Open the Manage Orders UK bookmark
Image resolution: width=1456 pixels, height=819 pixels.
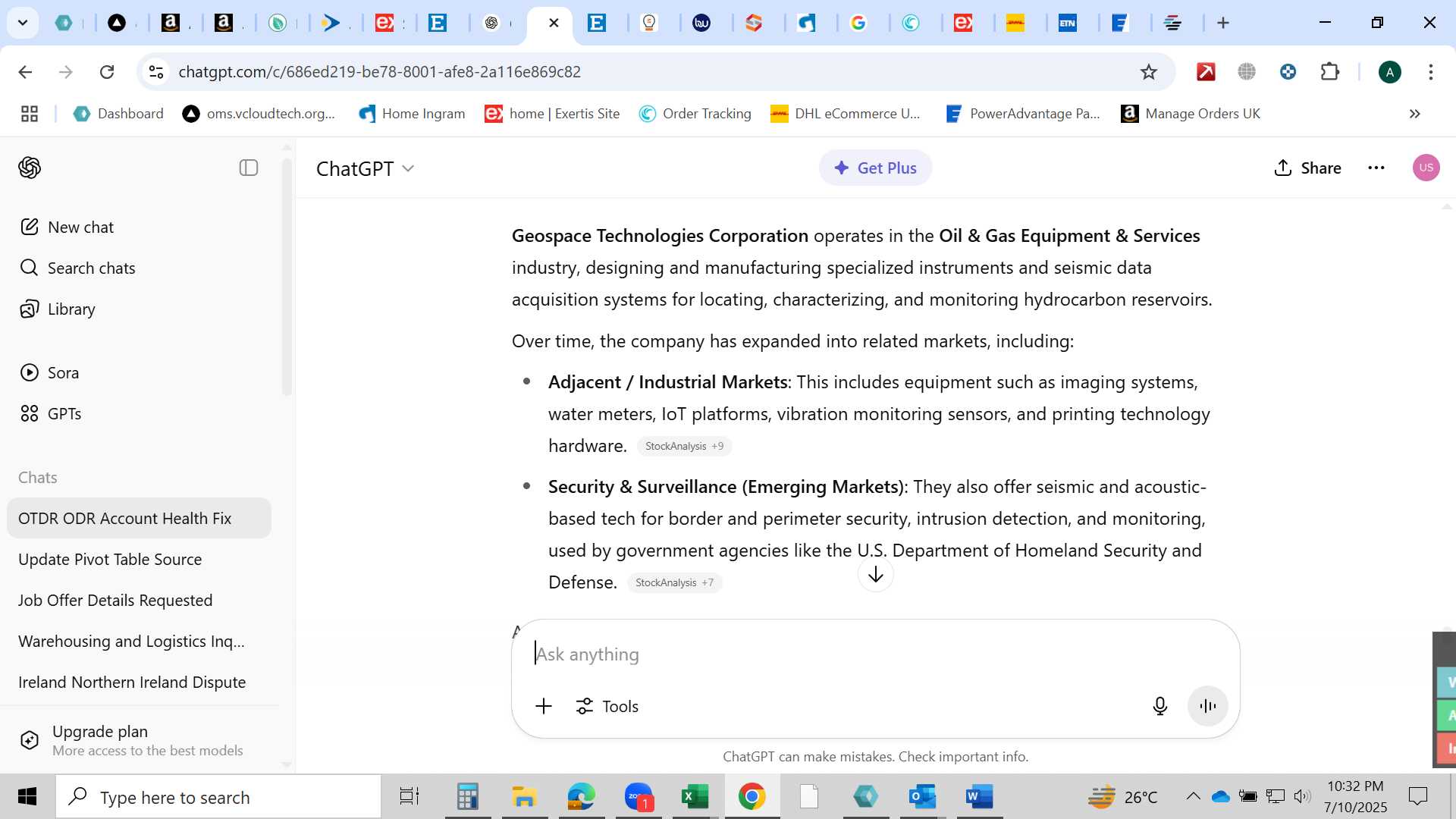1191,114
